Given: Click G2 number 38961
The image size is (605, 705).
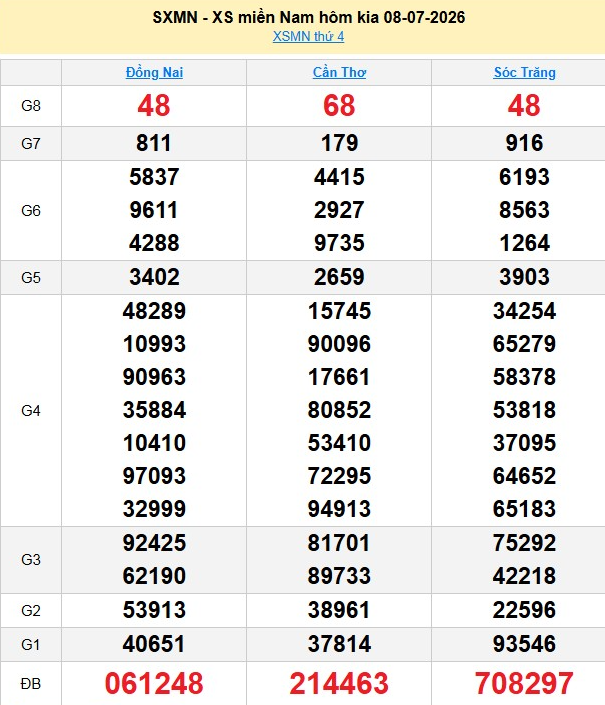Looking at the screenshot, I should (339, 610).
